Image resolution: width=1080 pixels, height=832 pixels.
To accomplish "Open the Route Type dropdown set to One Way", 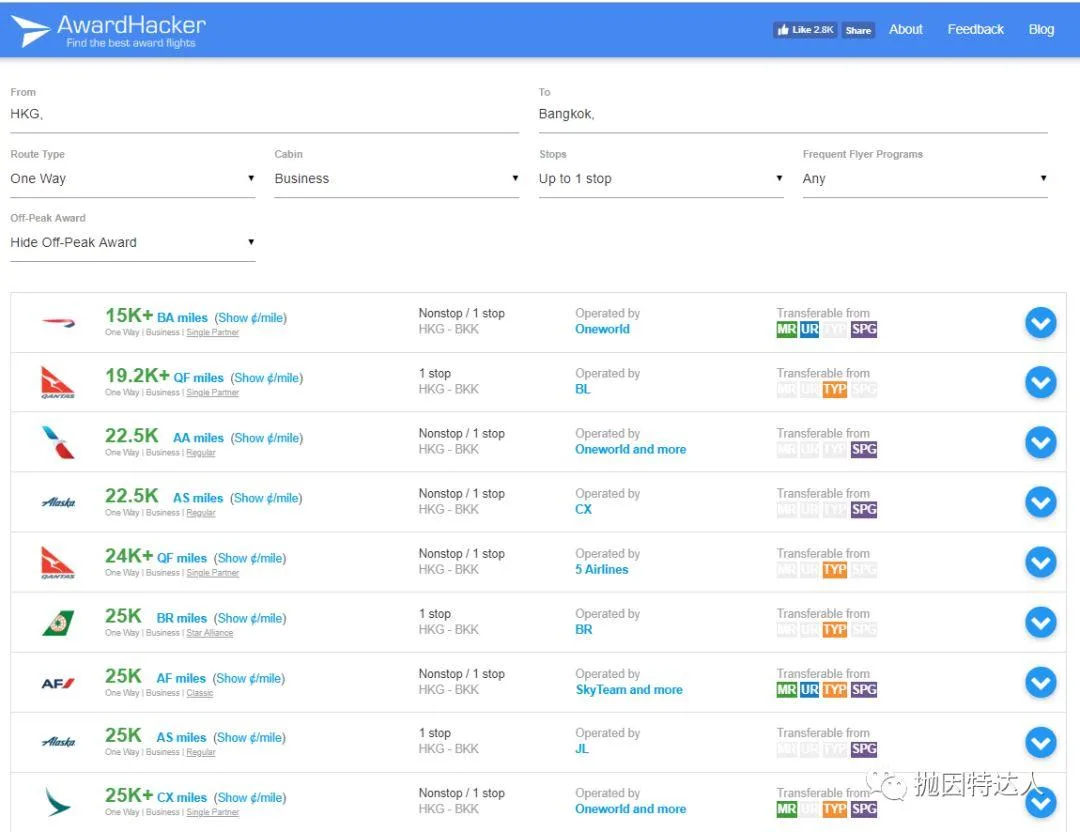I will coord(133,178).
